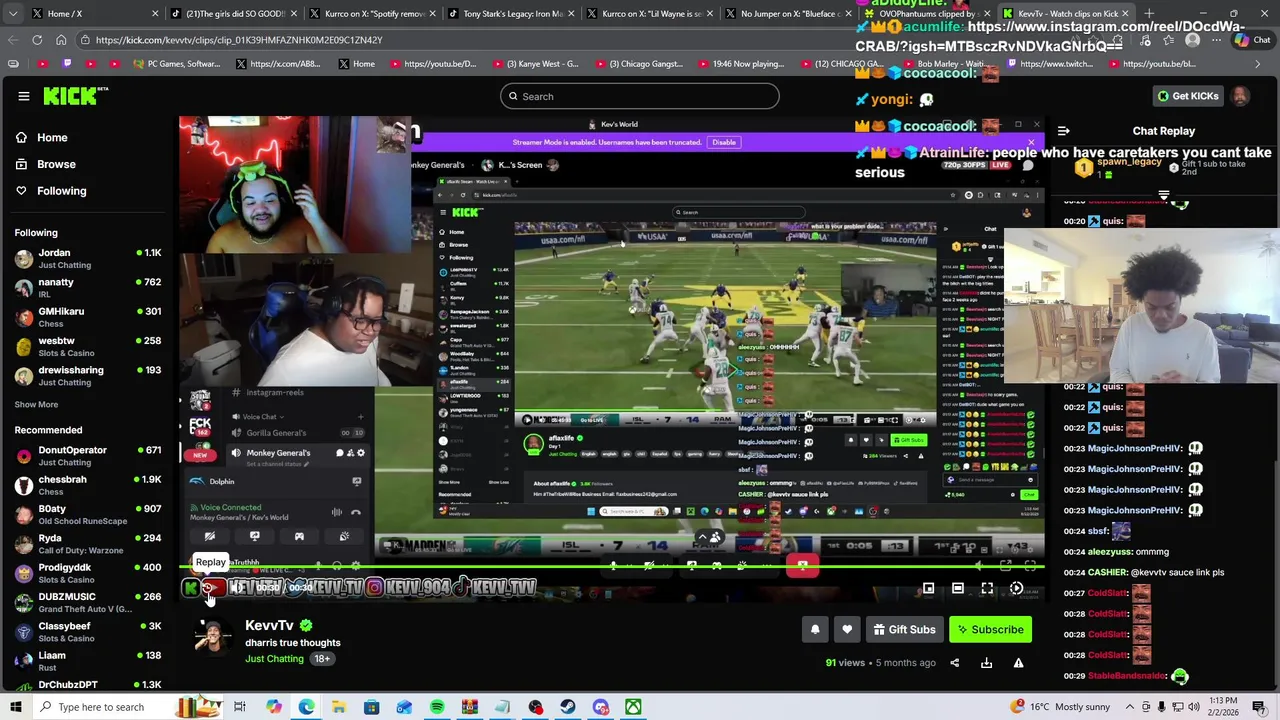Collapse the Chat Replay panel arrow
This screenshot has width=1280, height=720.
coord(1063,131)
